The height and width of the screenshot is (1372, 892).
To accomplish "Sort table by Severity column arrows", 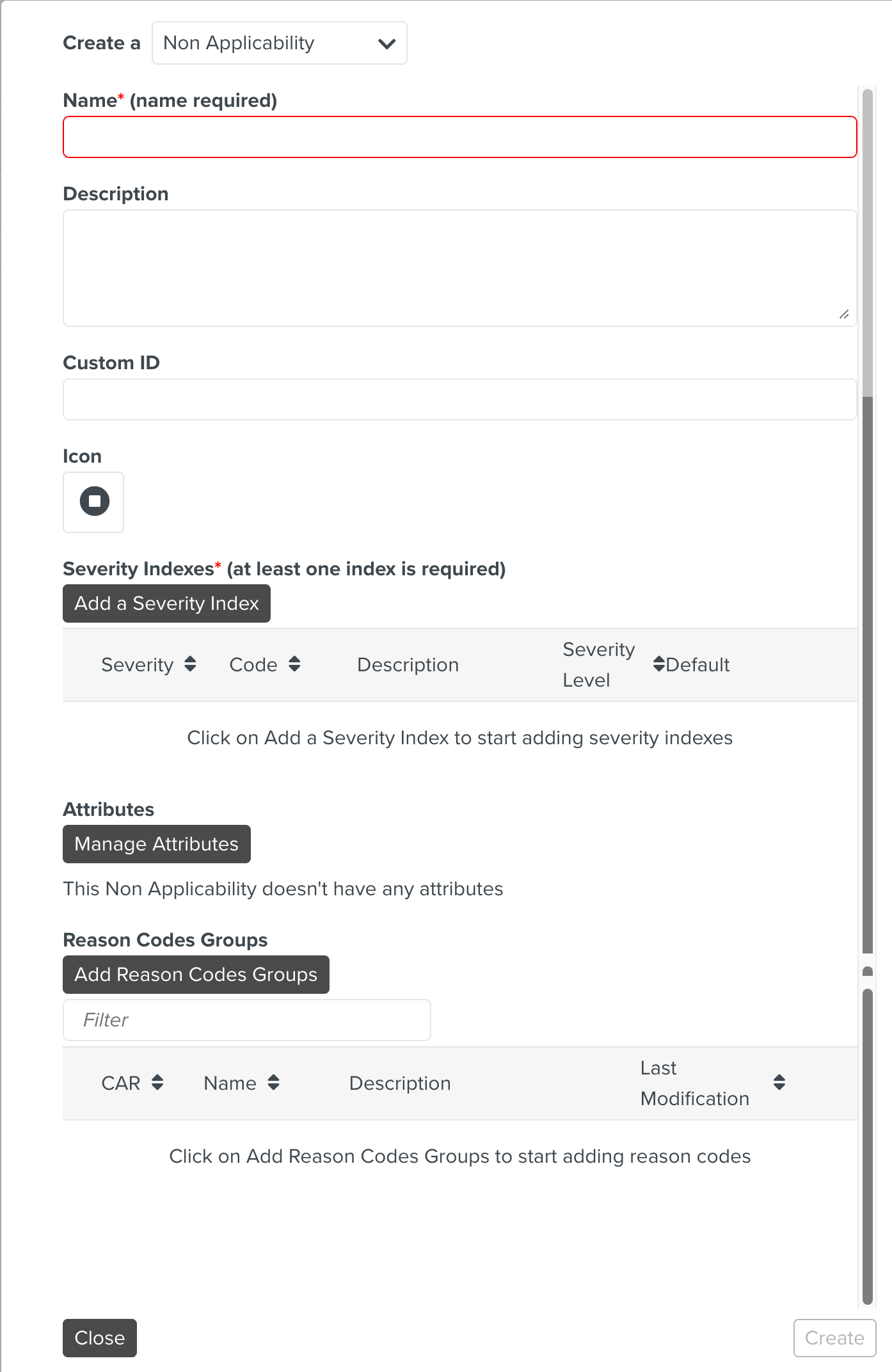I will pos(190,664).
